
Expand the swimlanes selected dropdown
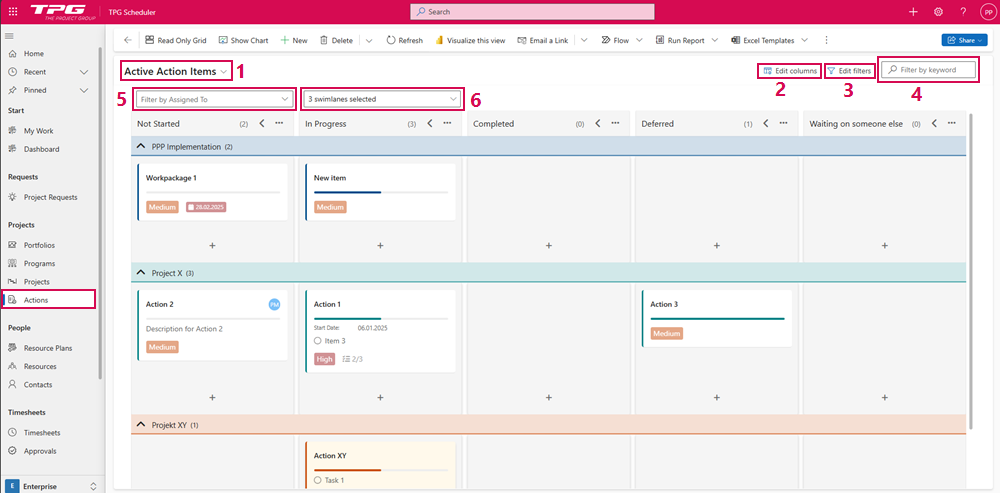[x=384, y=99]
